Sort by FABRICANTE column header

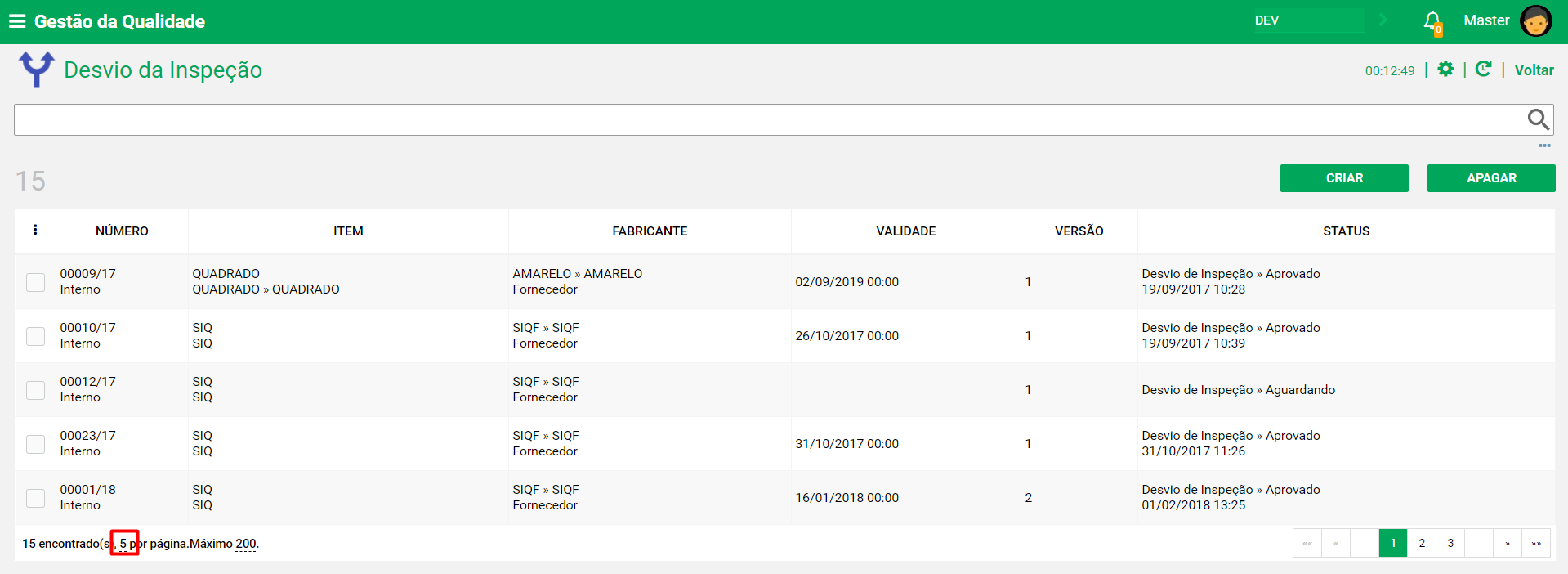pos(650,231)
